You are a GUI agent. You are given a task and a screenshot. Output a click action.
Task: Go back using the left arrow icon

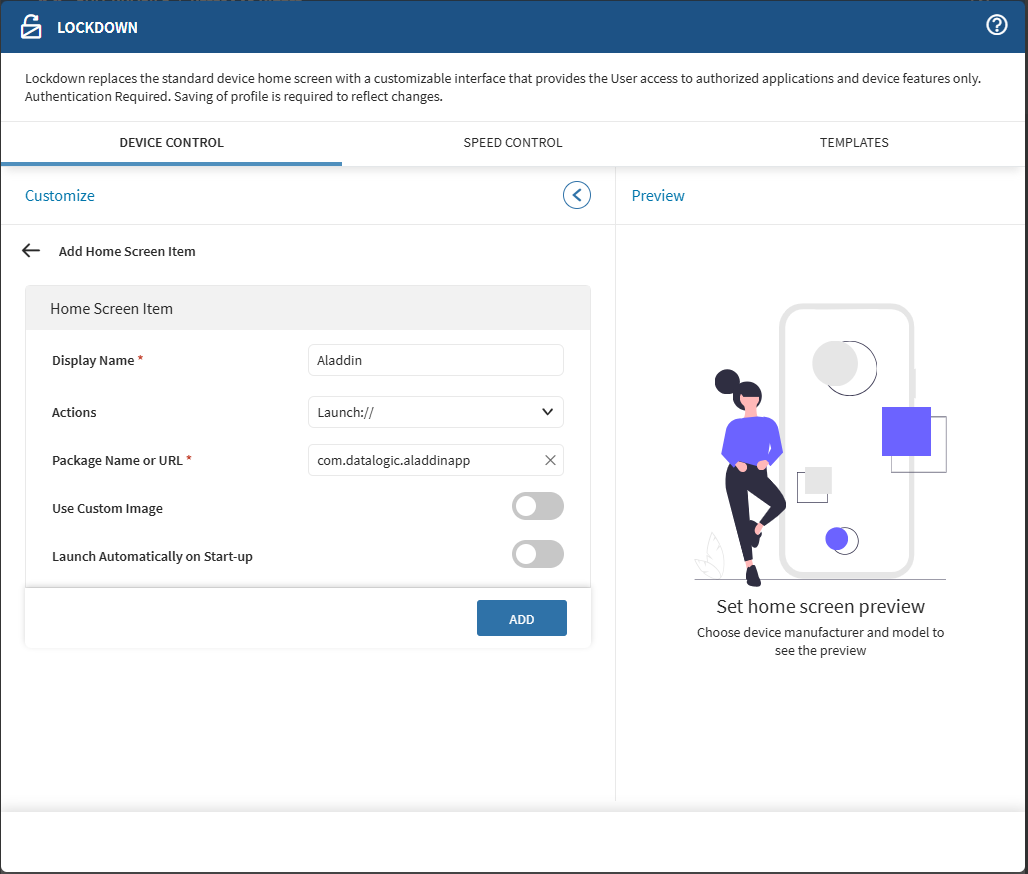(x=31, y=251)
